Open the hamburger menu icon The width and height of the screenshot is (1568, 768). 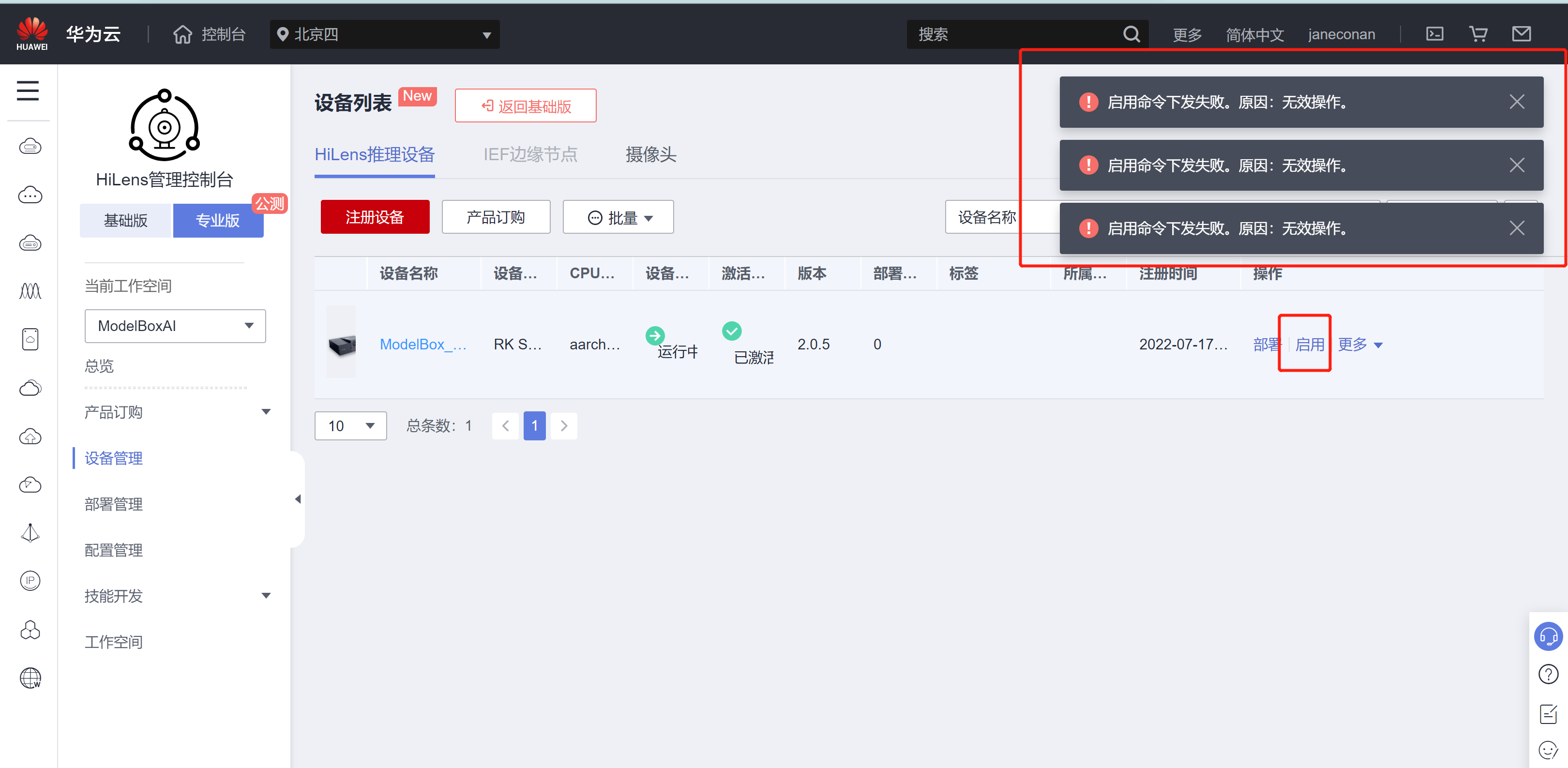pyautogui.click(x=28, y=91)
